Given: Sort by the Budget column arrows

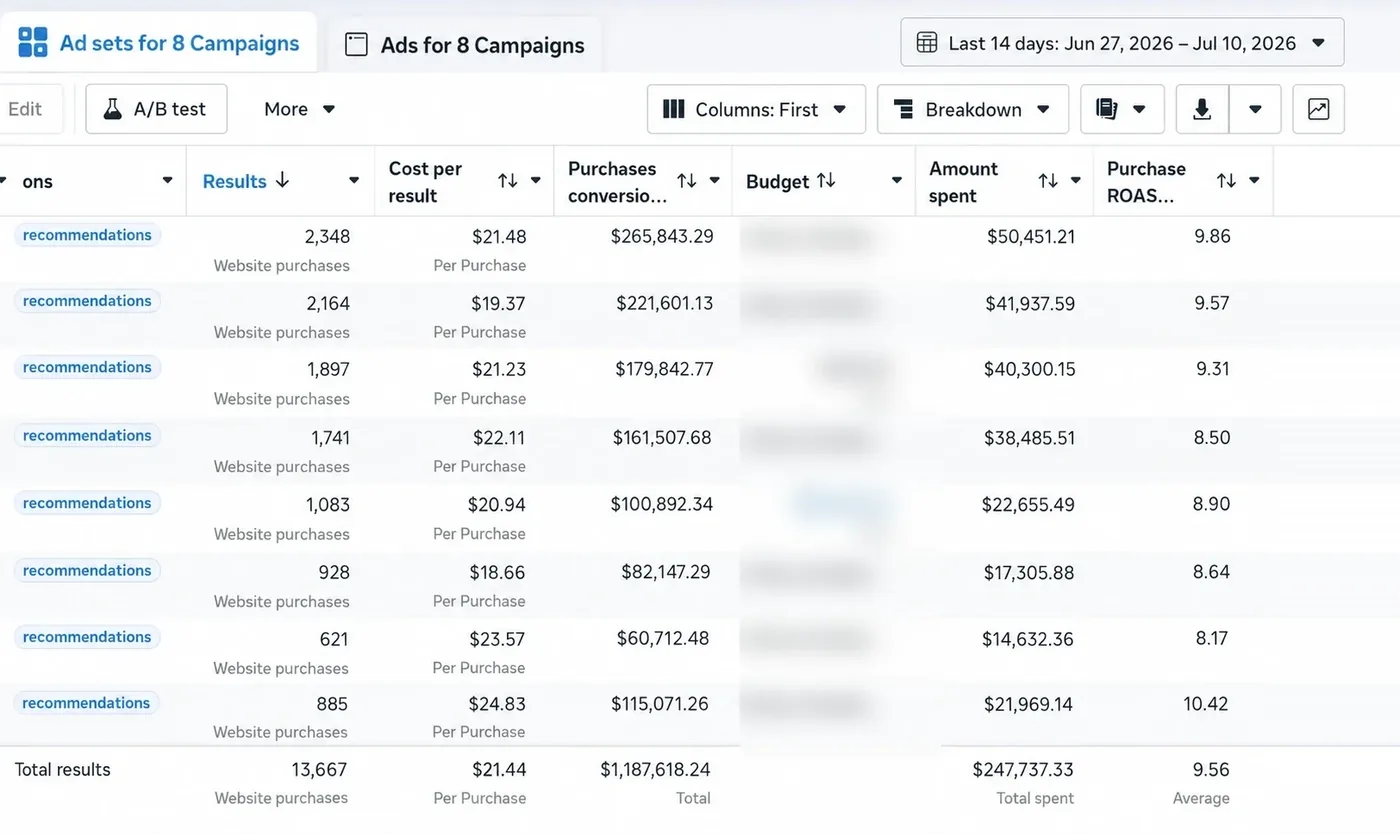Looking at the screenshot, I should pos(826,181).
